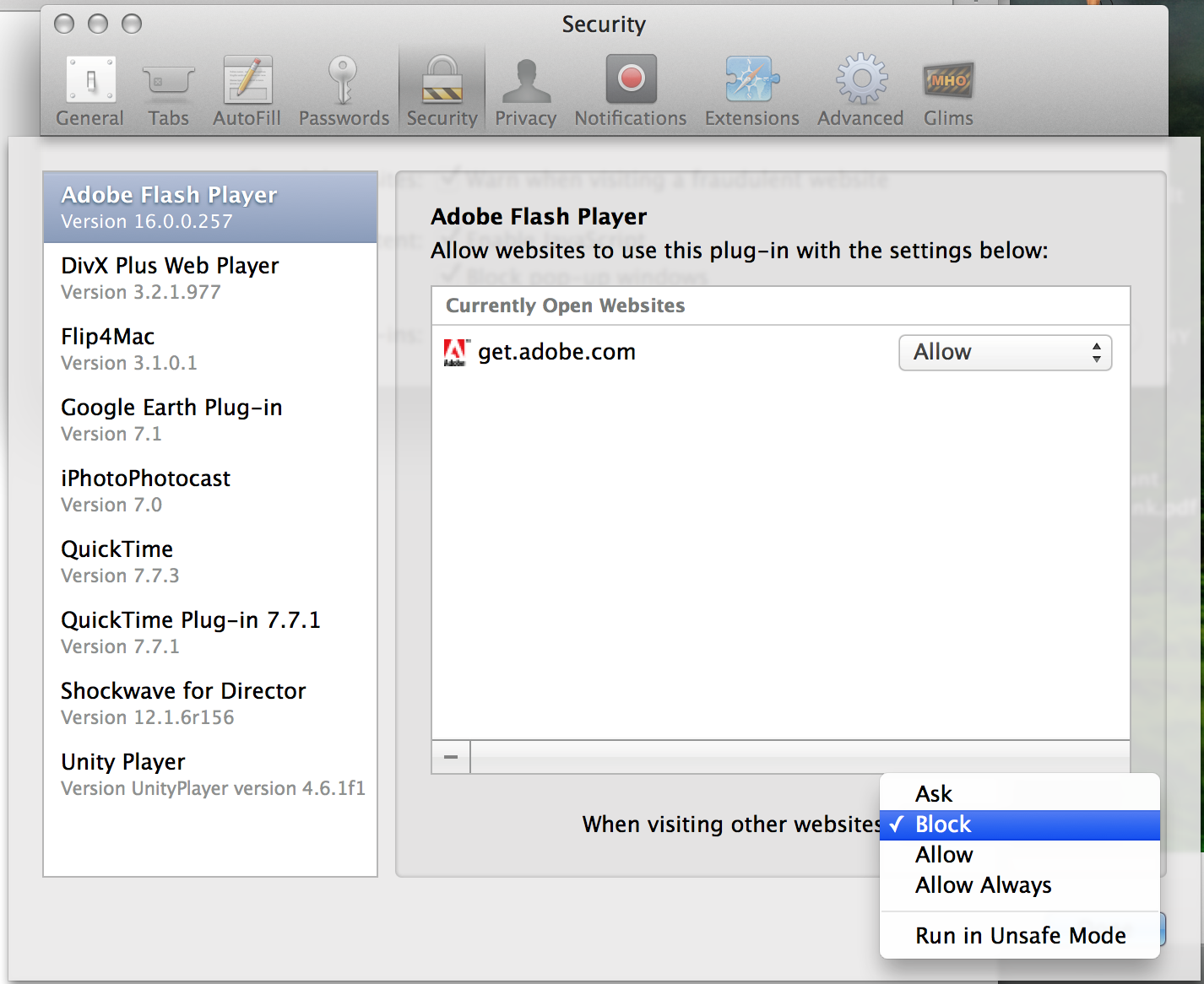This screenshot has height=984, width=1204.
Task: Open the General preferences pane
Action: coord(90,91)
